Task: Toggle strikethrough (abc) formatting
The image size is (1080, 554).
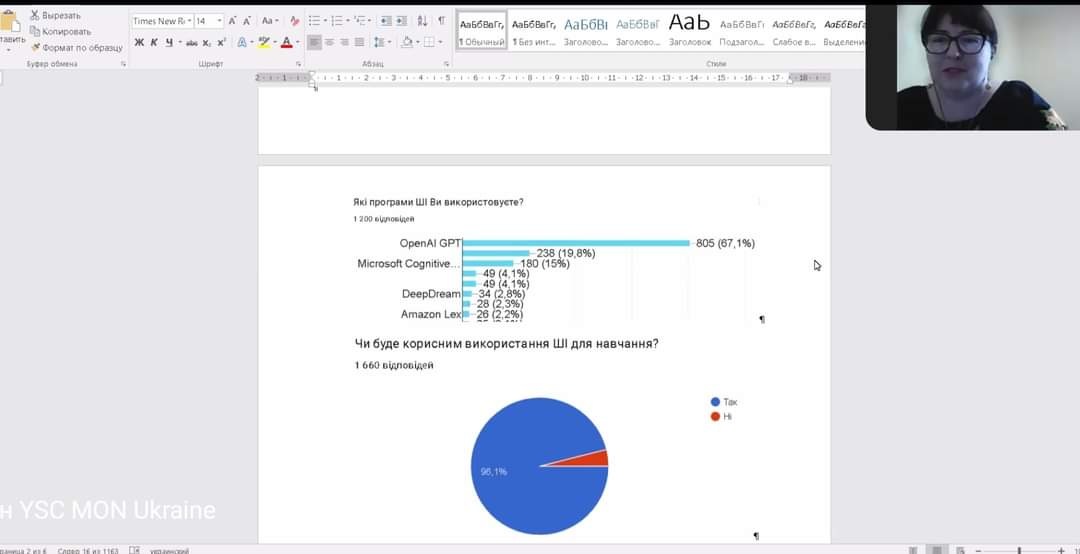Action: tap(191, 42)
